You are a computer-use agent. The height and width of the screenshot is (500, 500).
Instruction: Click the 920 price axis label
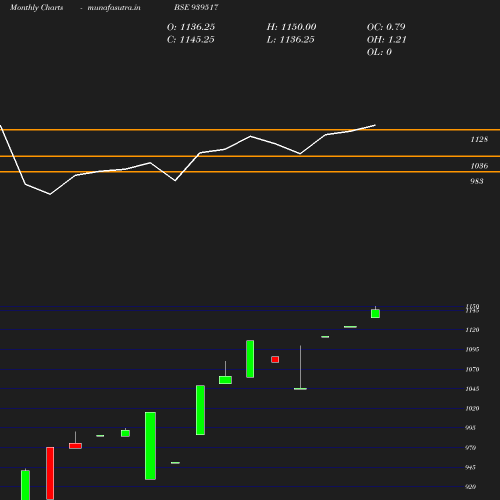470,487
